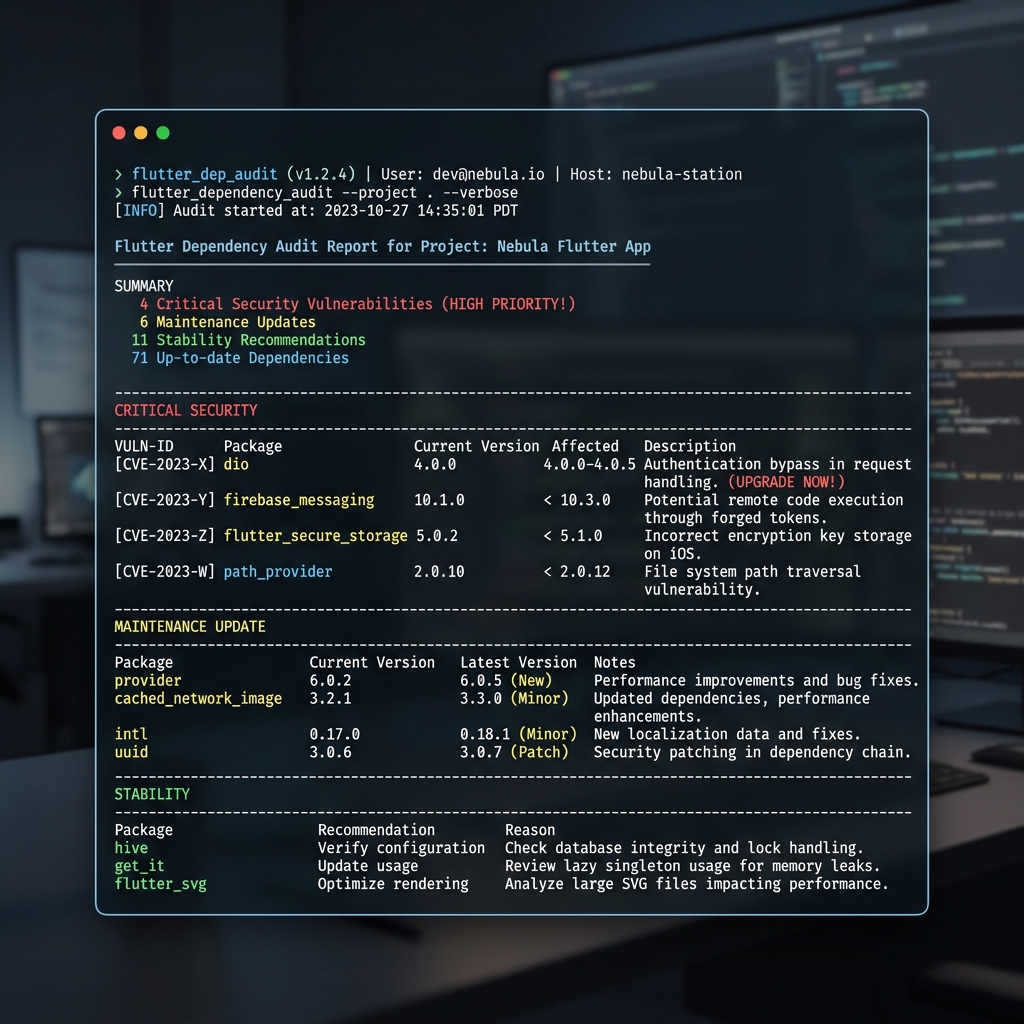This screenshot has height=1024, width=1024.
Task: Select the flutter_dep_audit command name
Action: coord(204,174)
